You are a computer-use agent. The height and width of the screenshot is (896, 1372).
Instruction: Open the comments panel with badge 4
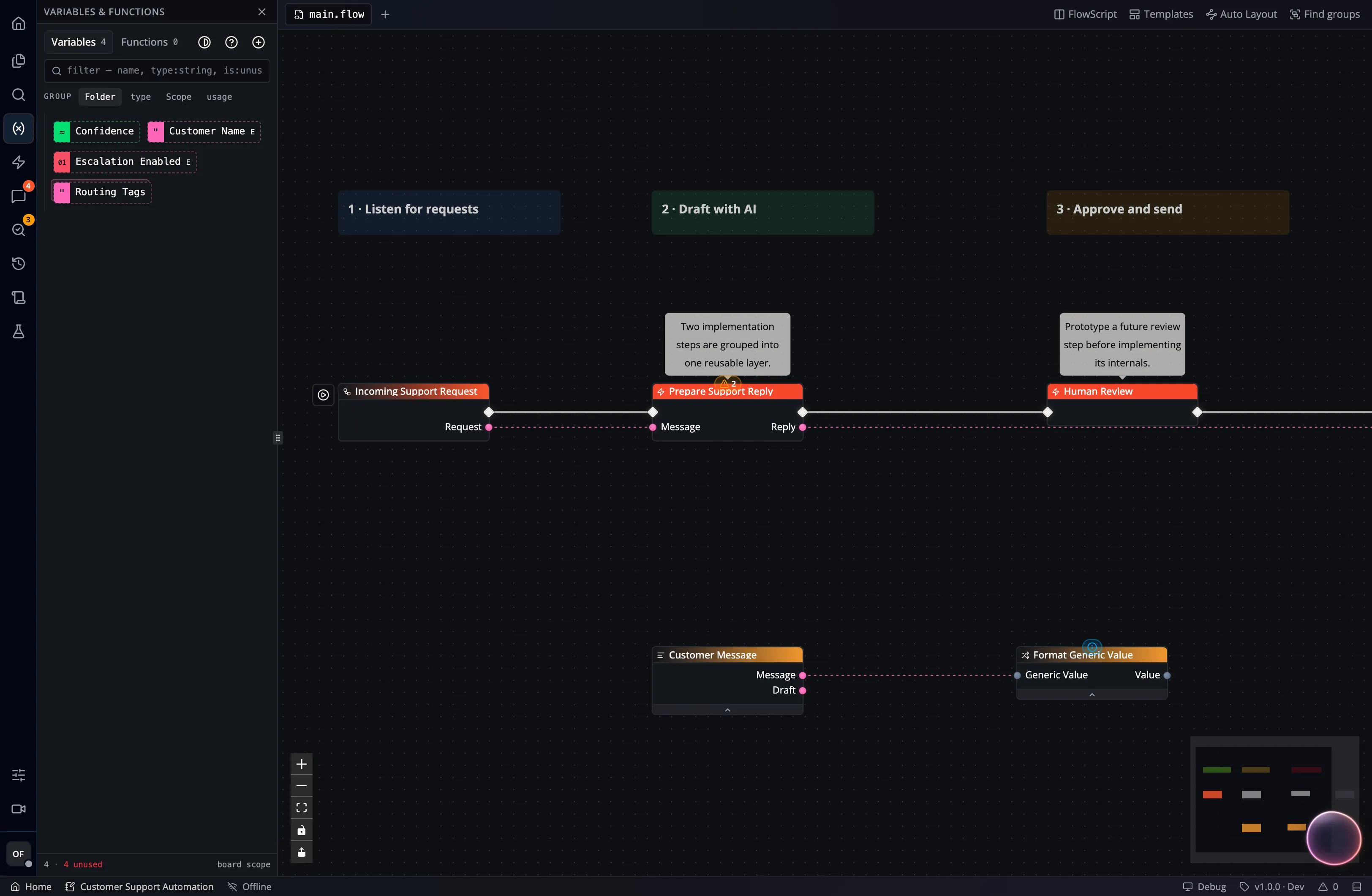19,196
